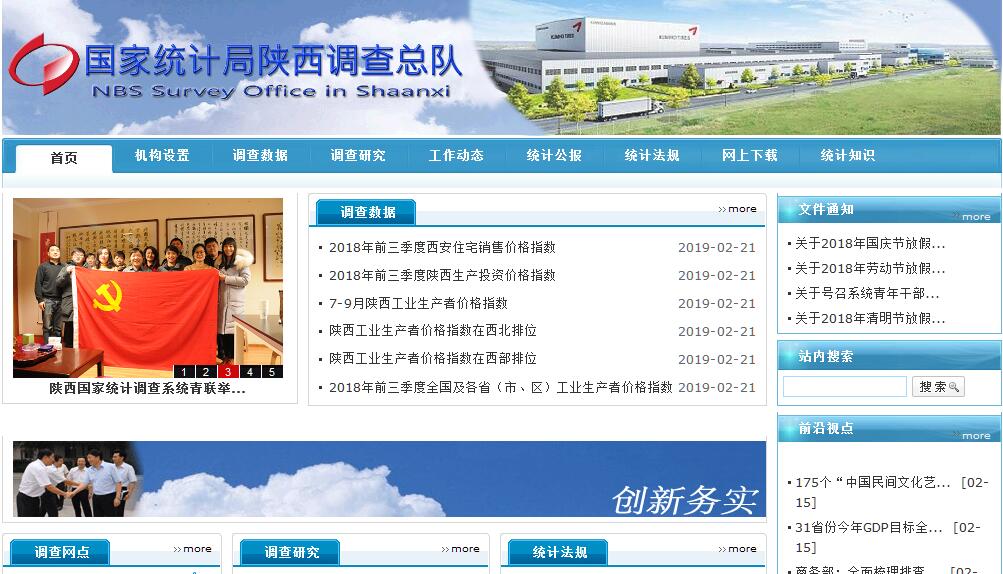Open 陕西工业生产者价格指数在西部排位 article
The height and width of the screenshot is (574, 1003).
coord(432,359)
